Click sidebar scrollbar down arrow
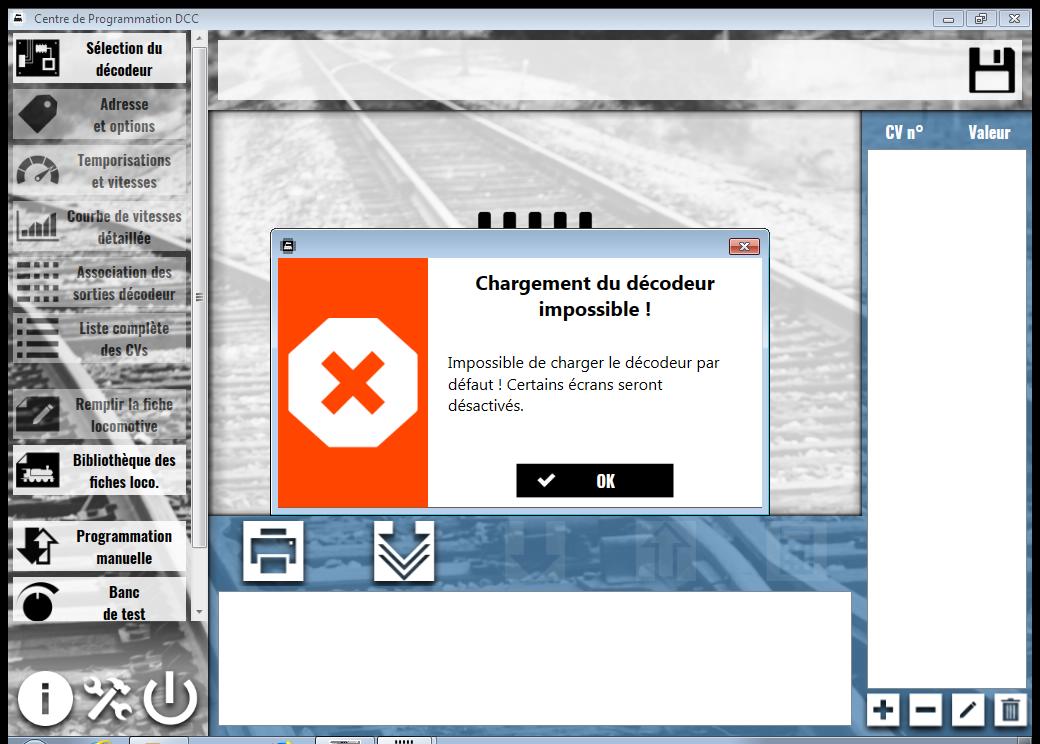 point(200,612)
